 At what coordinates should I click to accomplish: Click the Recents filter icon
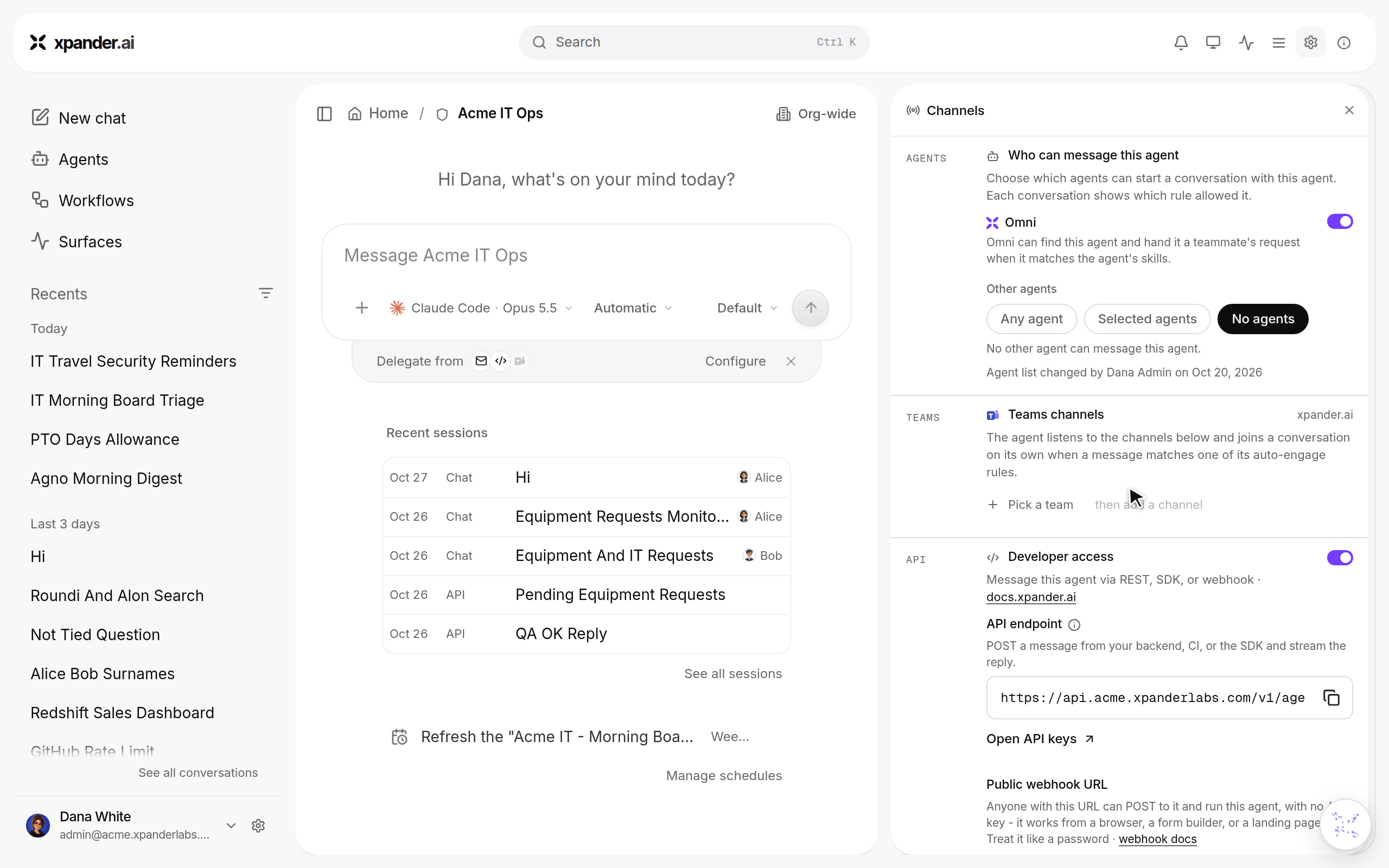265,293
